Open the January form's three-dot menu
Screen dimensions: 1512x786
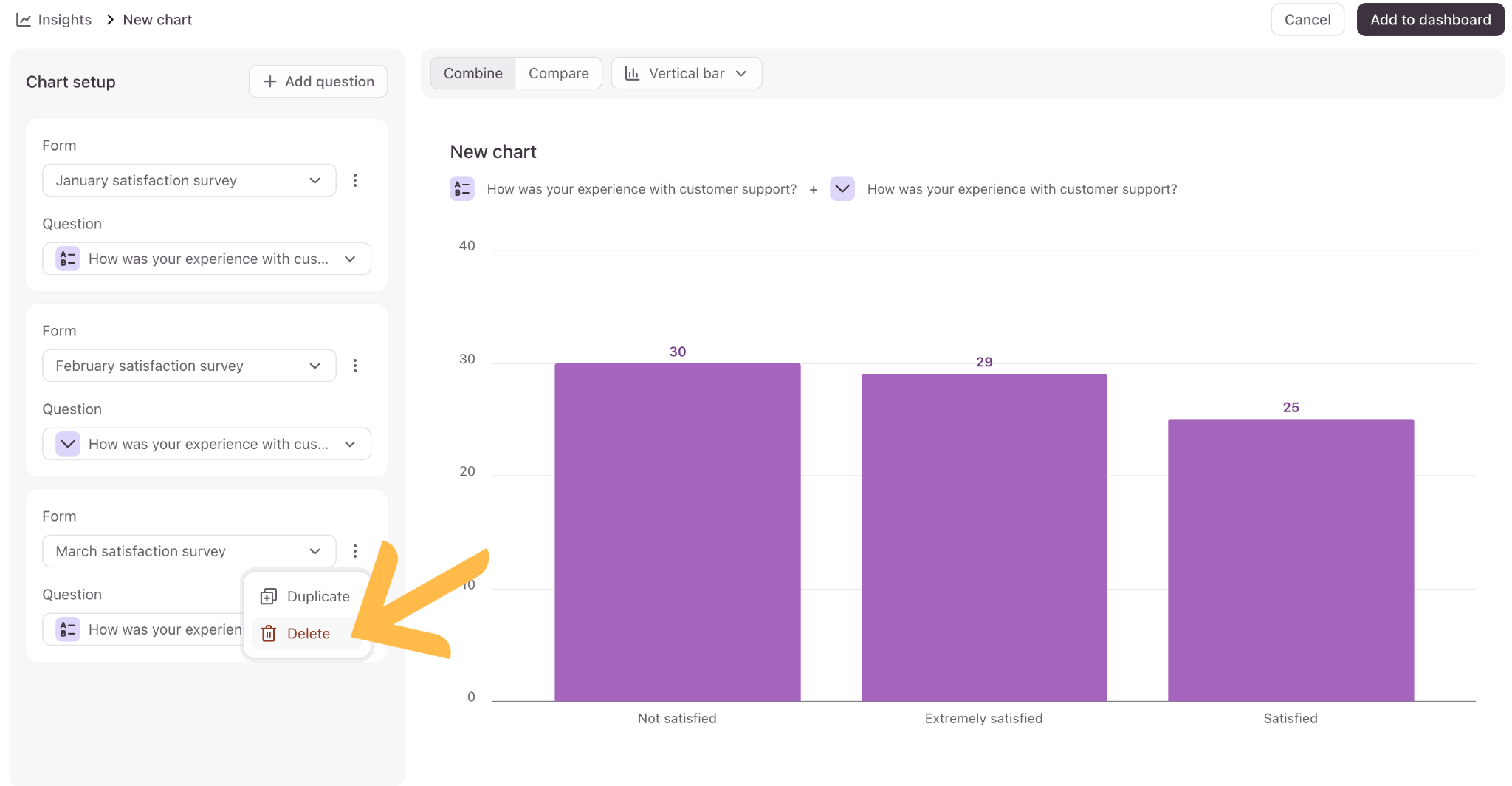(x=355, y=180)
